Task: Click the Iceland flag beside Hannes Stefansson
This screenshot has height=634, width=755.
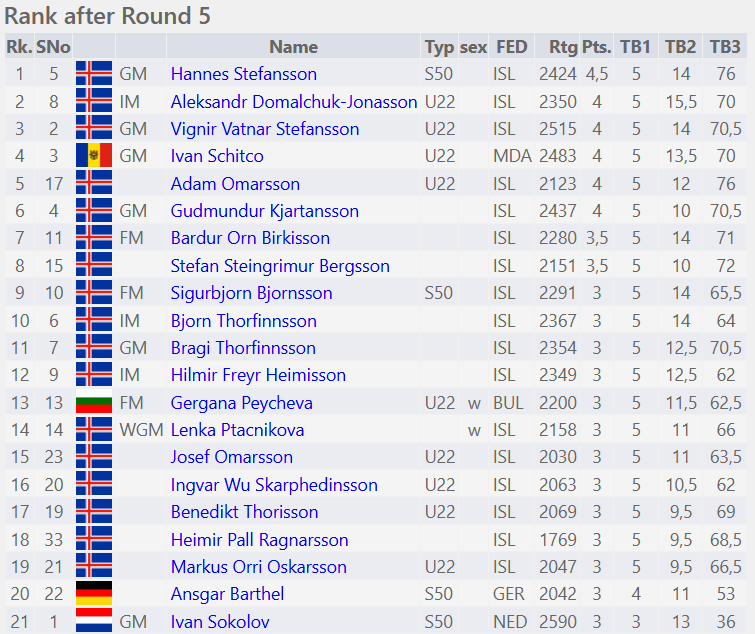Action: (x=94, y=74)
